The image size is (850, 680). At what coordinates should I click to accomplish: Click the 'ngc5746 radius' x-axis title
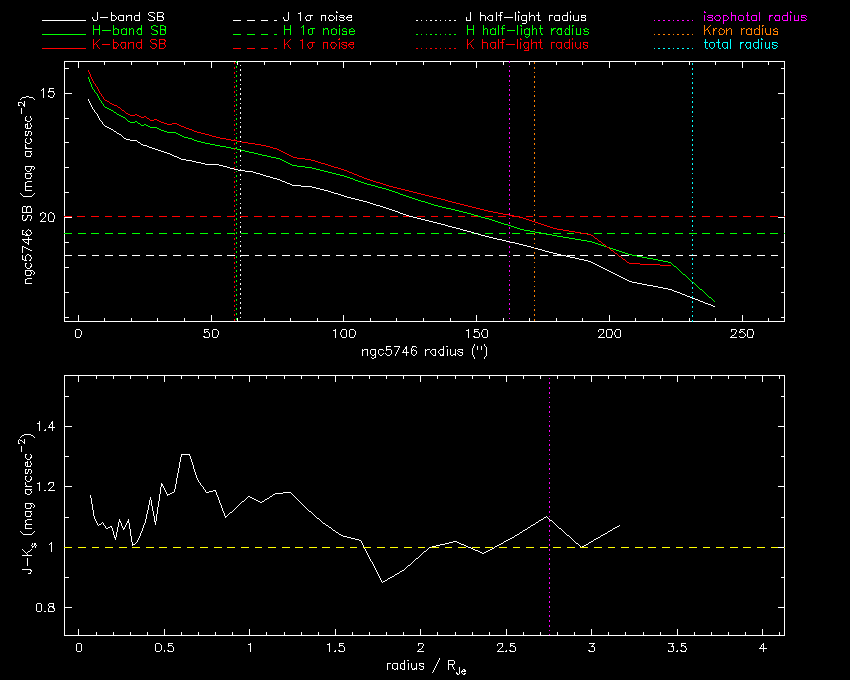click(423, 353)
